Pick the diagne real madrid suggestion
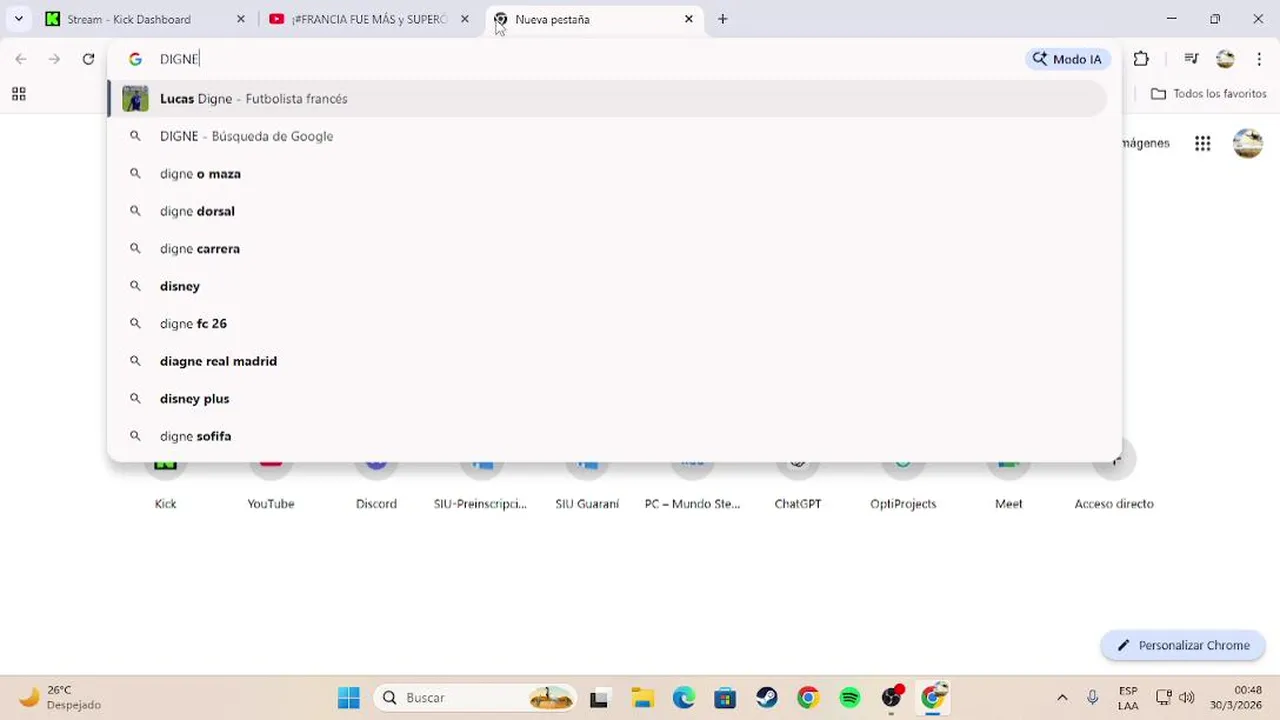Screen dimensions: 1280x720 click(607, 361)
